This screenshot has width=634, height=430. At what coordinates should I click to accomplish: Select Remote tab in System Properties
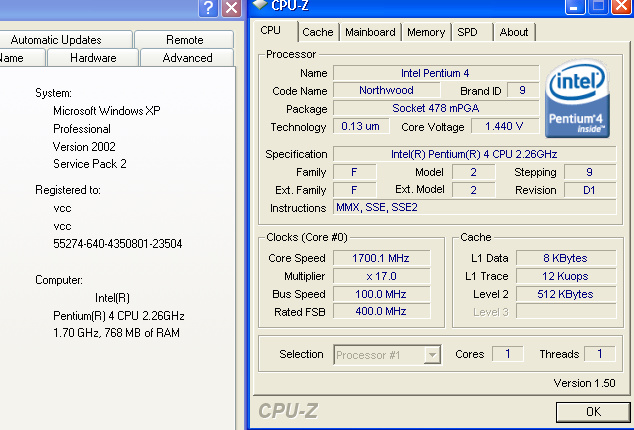pyautogui.click(x=184, y=40)
